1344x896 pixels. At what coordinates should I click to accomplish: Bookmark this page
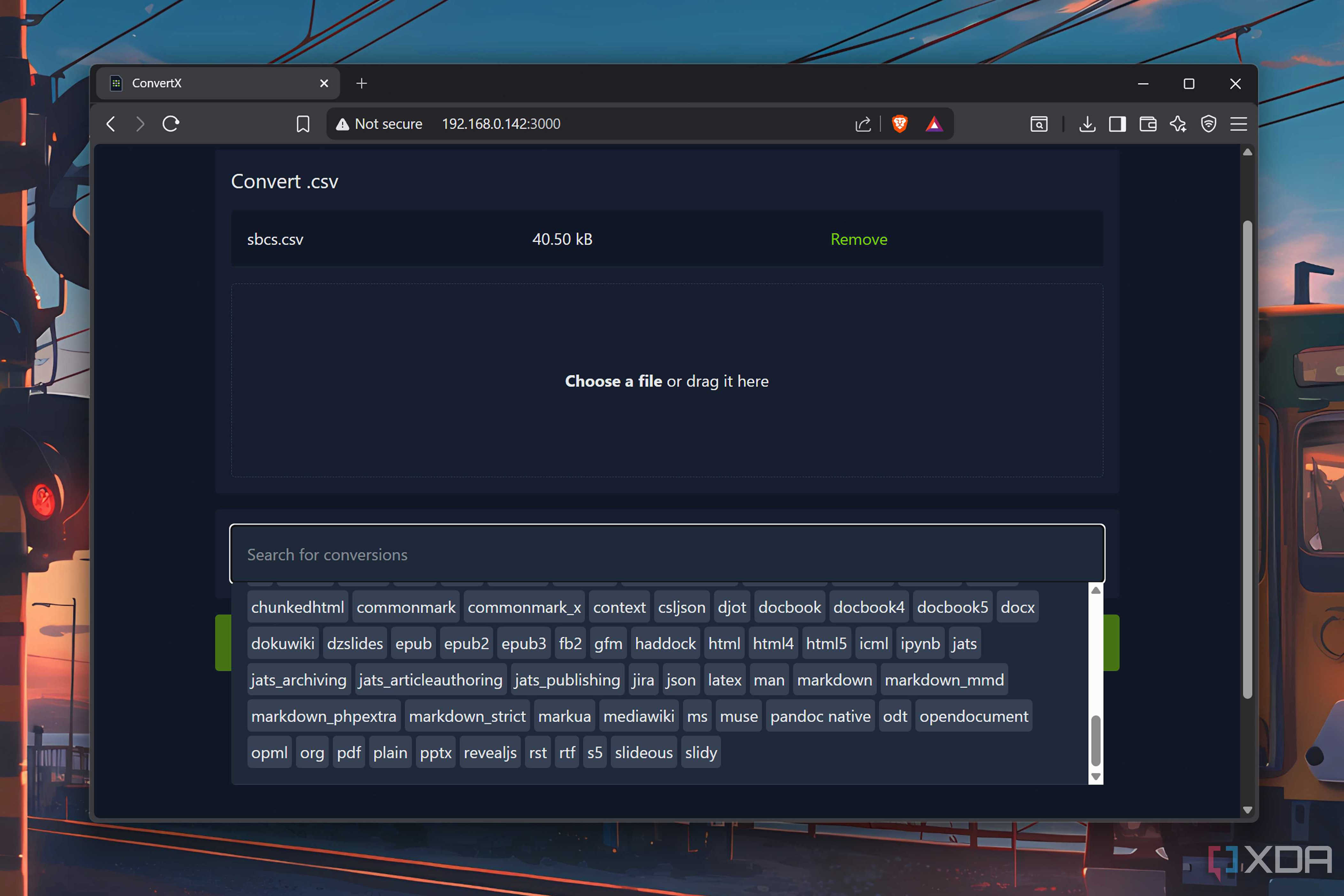(303, 124)
